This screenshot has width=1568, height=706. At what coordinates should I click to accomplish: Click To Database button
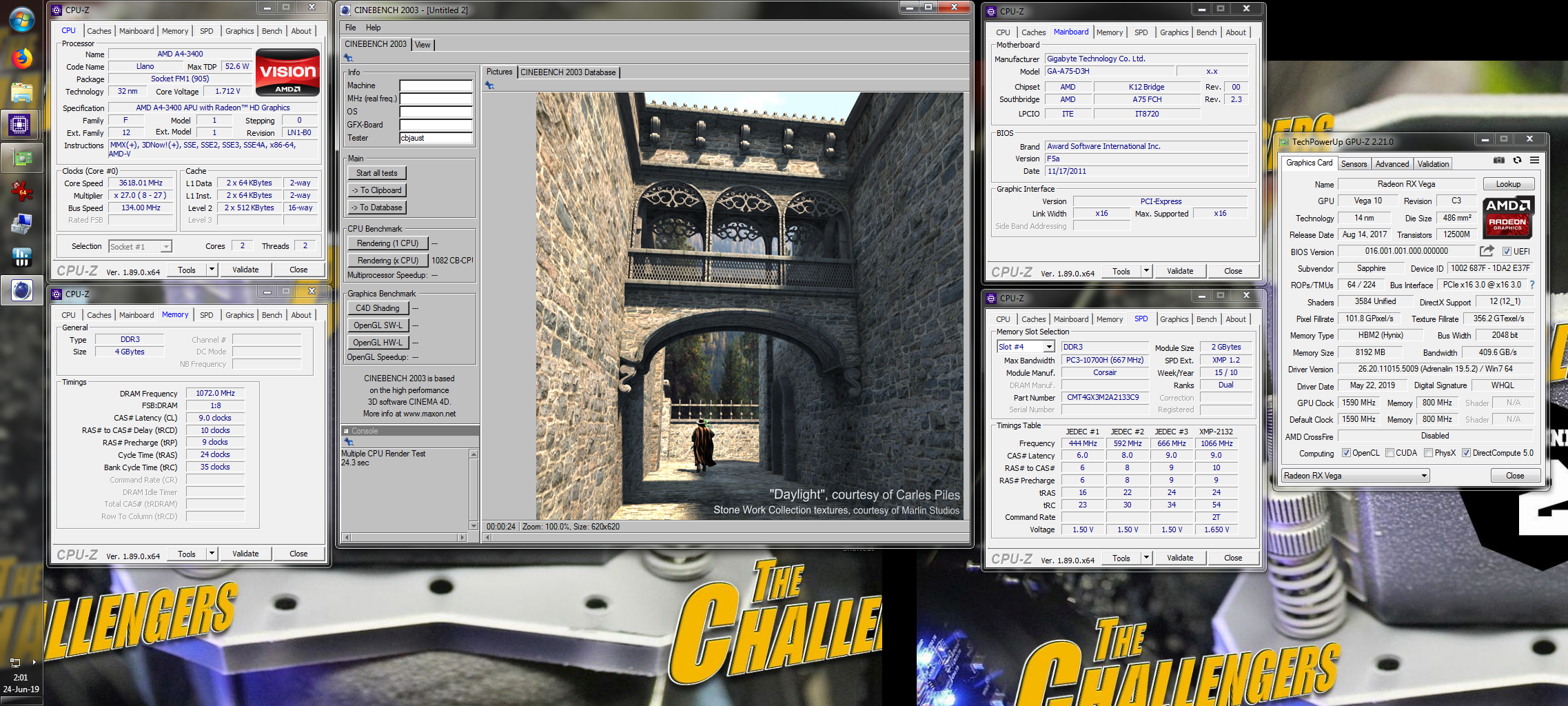point(377,208)
